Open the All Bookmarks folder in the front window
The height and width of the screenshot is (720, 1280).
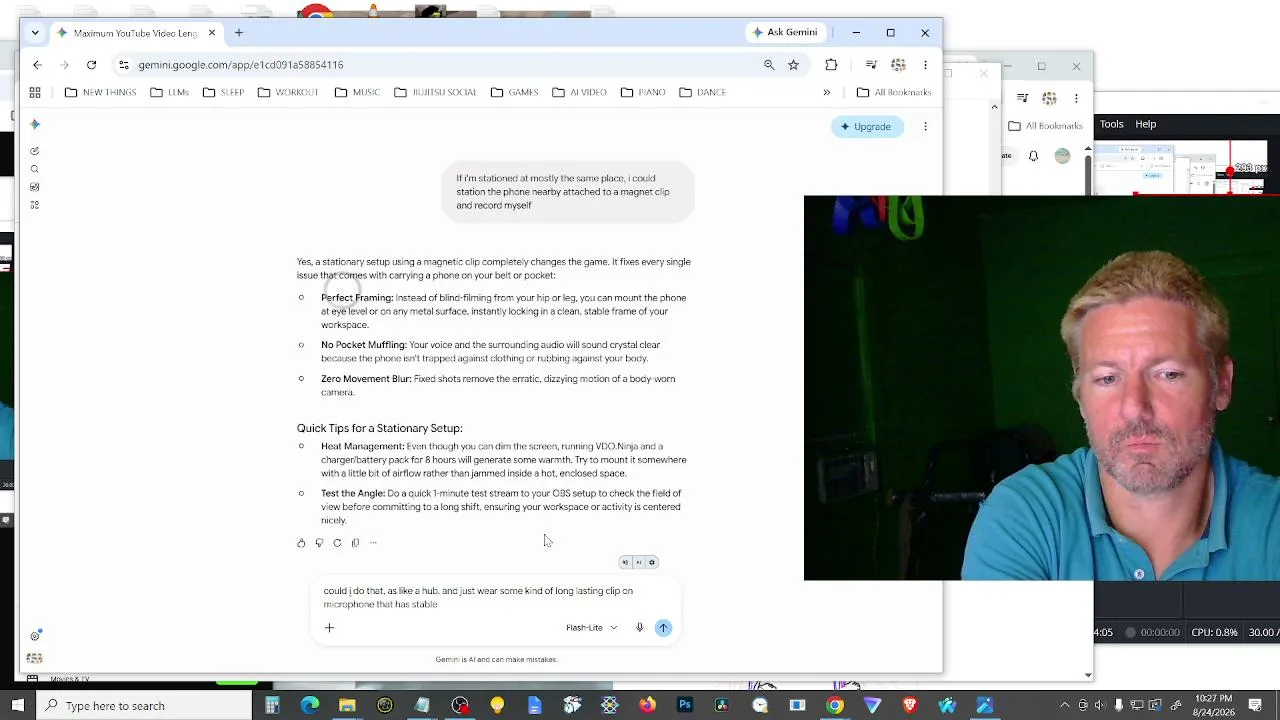893,92
